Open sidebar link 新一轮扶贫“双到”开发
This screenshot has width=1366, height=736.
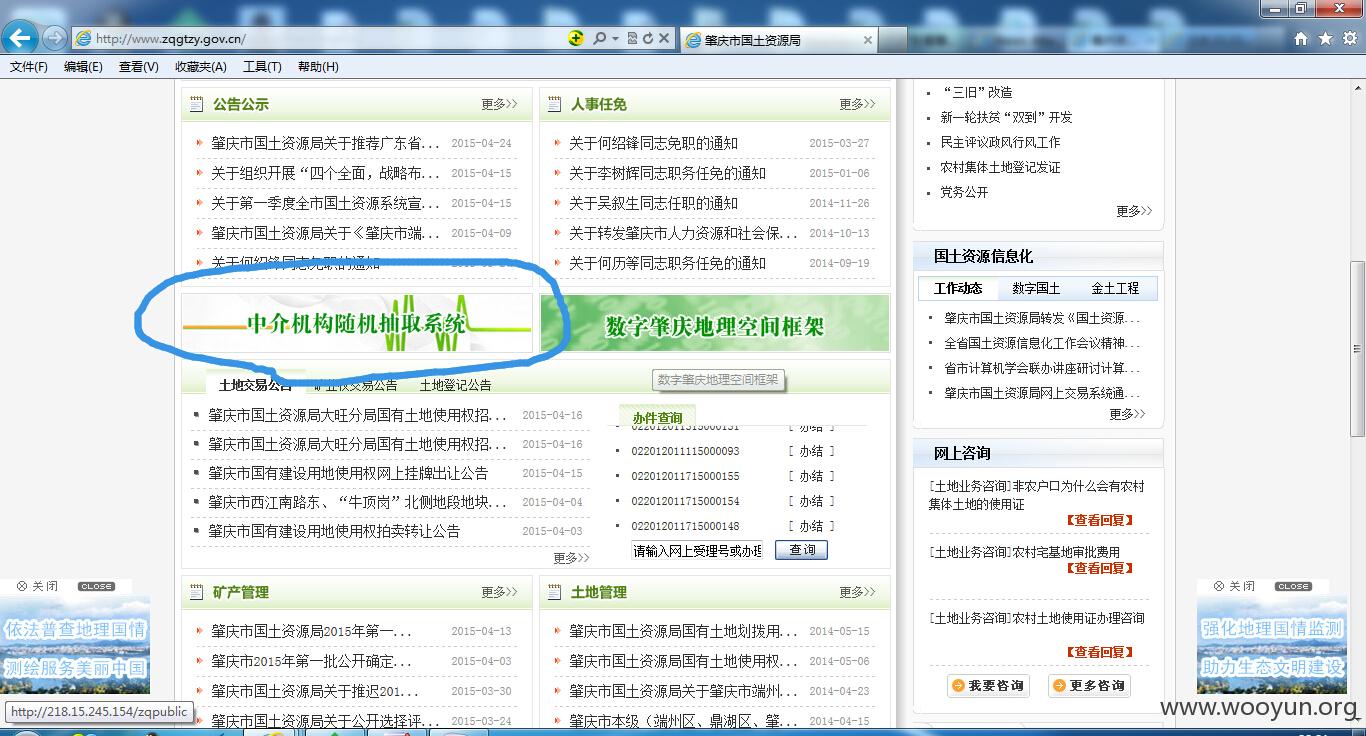(1006, 117)
